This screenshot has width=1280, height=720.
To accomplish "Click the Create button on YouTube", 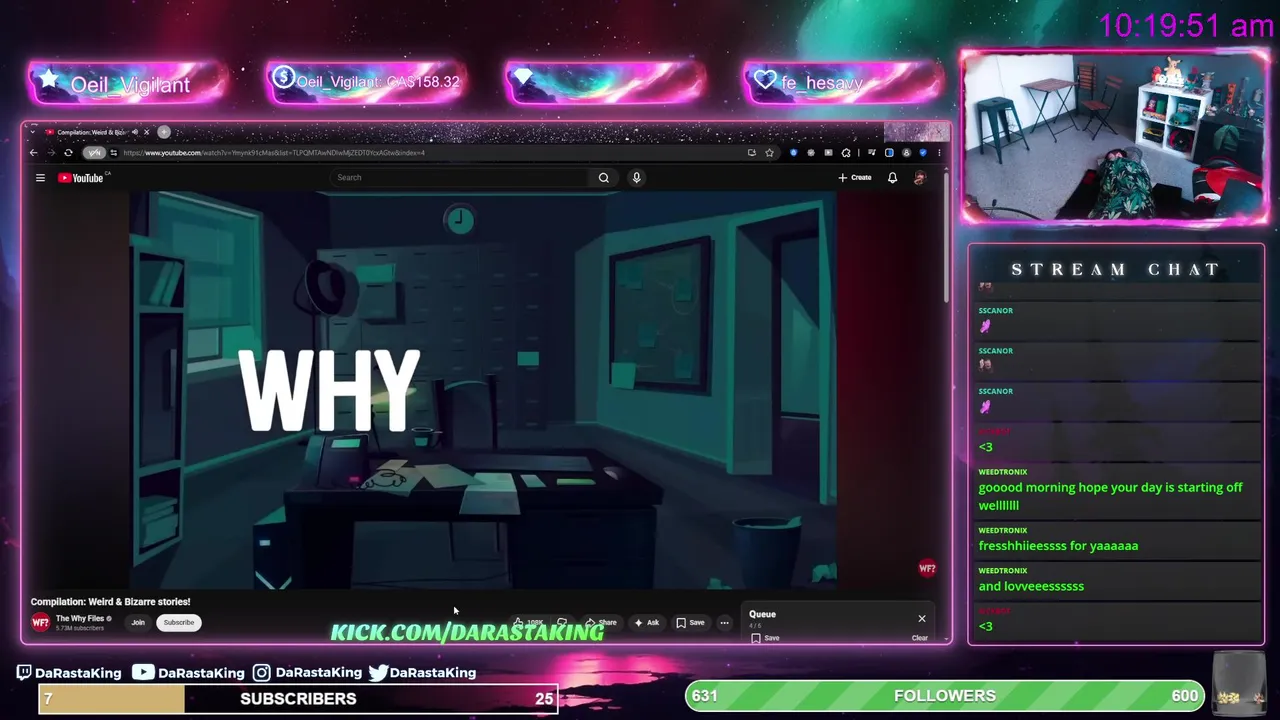I will 855,178.
